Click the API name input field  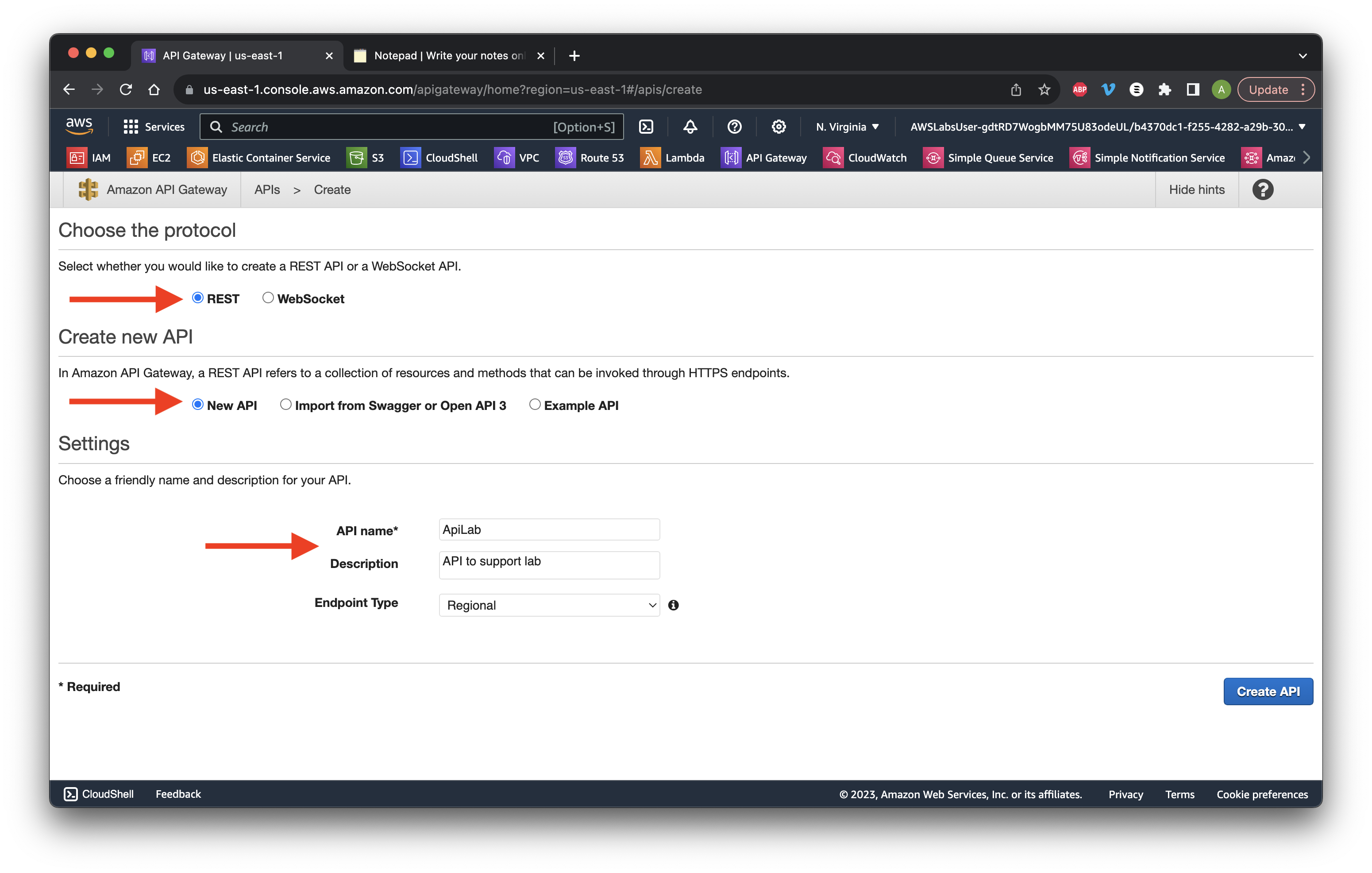549,529
